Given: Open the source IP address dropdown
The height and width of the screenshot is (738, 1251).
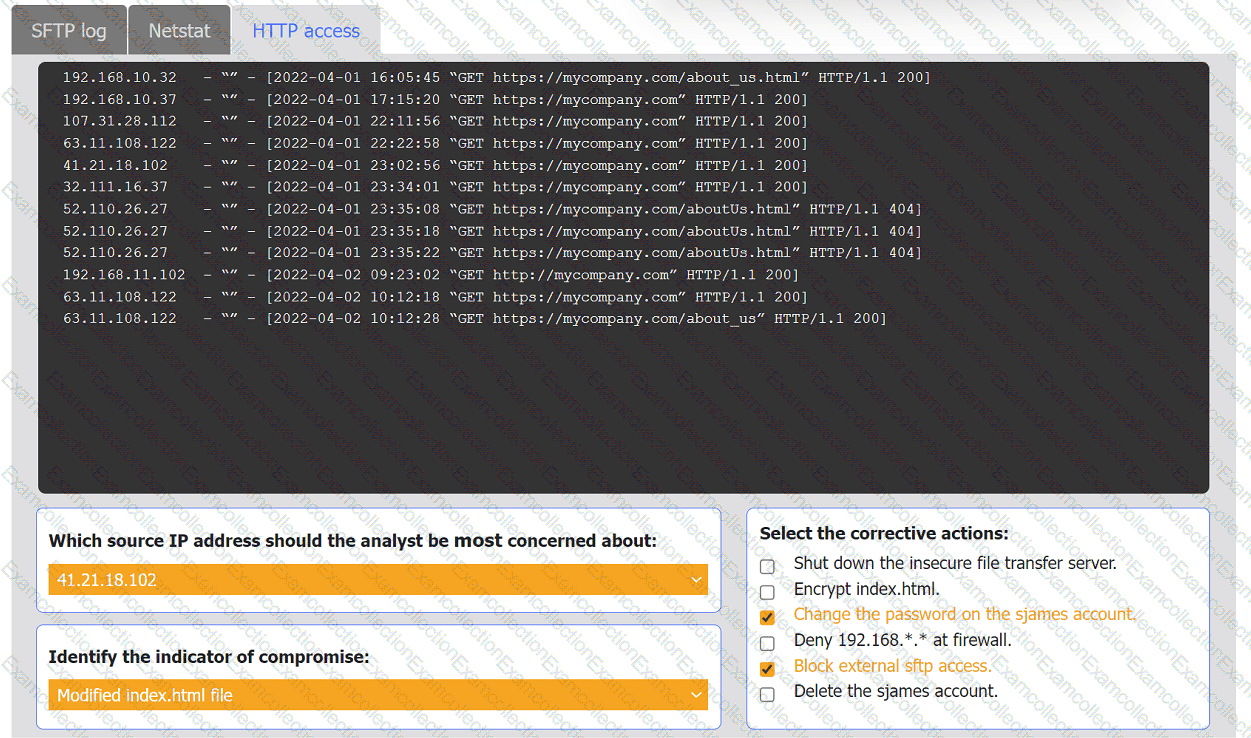Looking at the screenshot, I should click(377, 580).
